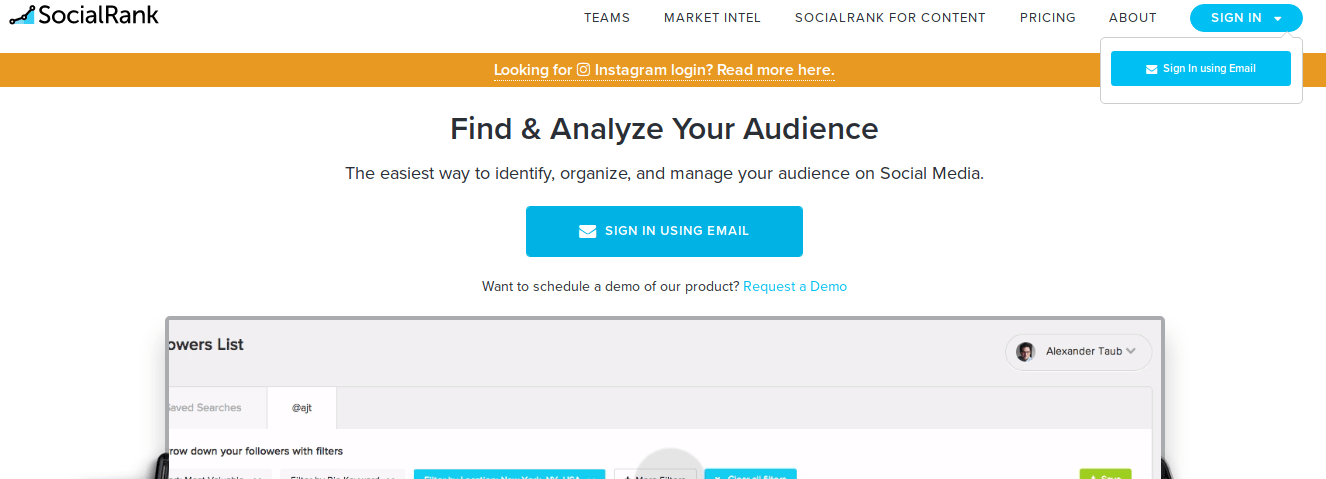This screenshot has height=479, width=1326.
Task: Switch to the @ajt tab
Action: click(x=302, y=408)
